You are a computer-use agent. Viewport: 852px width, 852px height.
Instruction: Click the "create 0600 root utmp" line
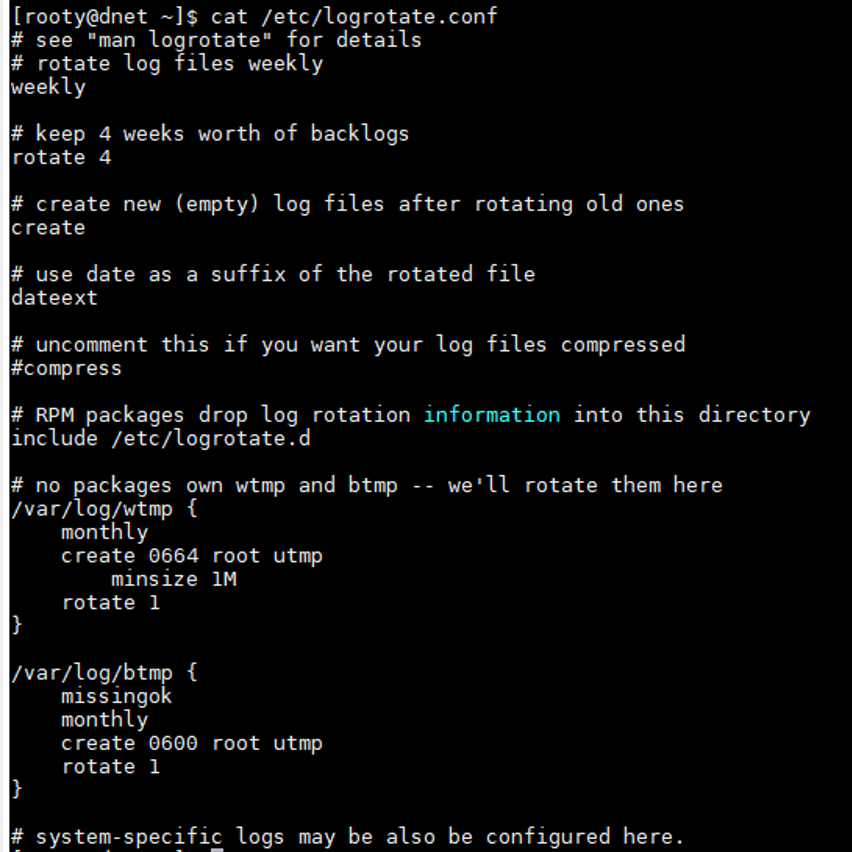click(x=191, y=743)
